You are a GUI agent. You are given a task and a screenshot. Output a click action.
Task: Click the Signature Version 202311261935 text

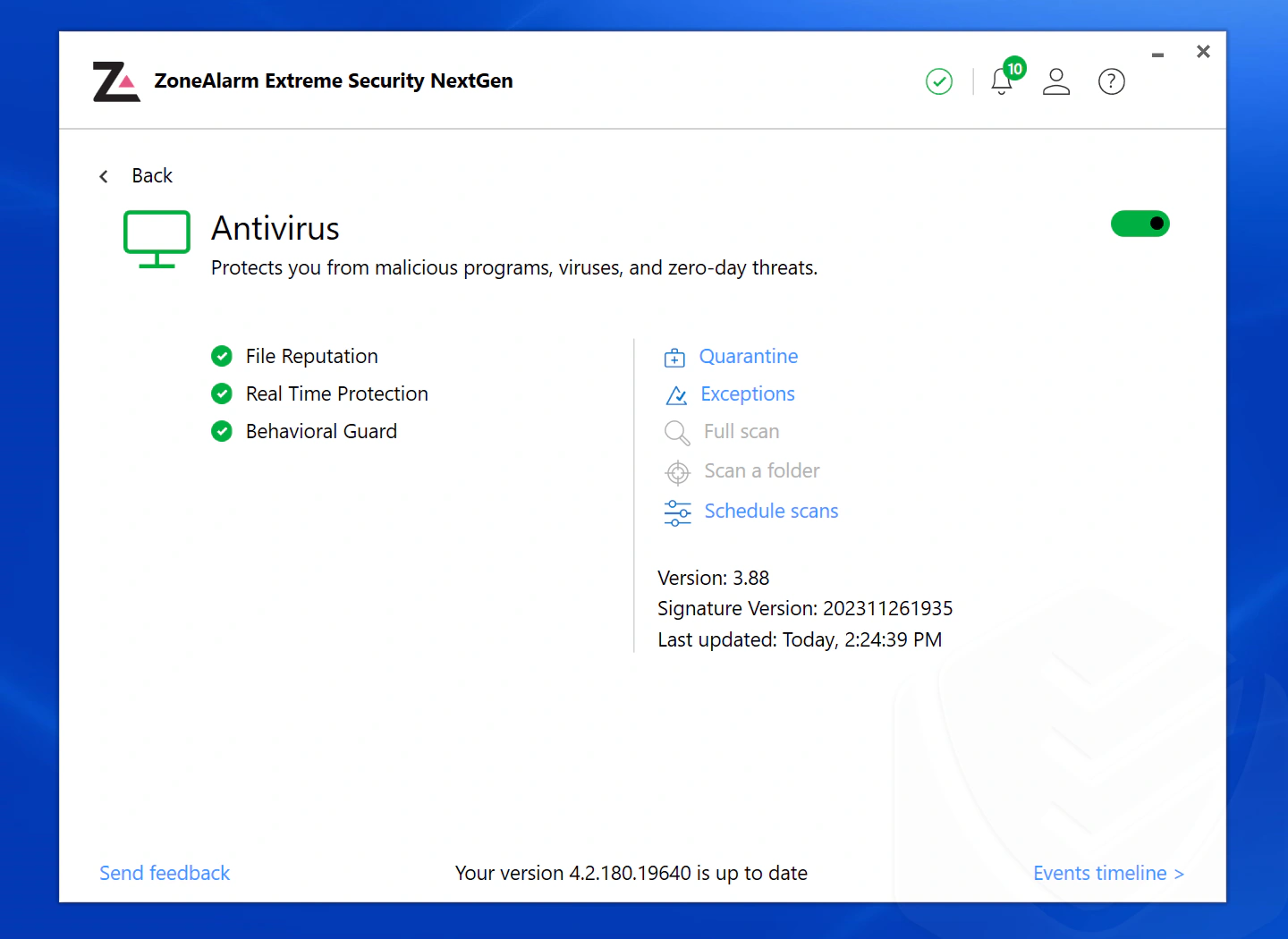(x=805, y=609)
